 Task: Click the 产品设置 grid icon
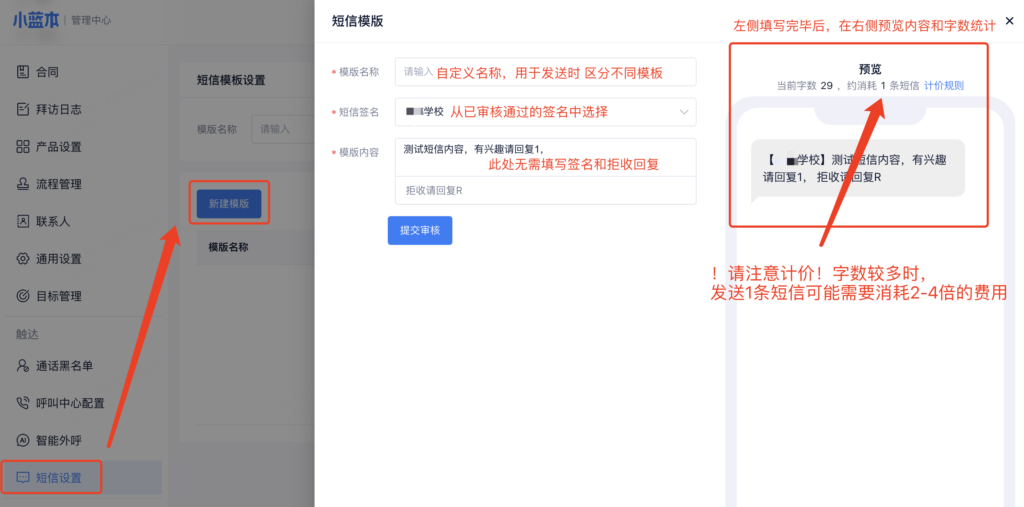click(23, 147)
